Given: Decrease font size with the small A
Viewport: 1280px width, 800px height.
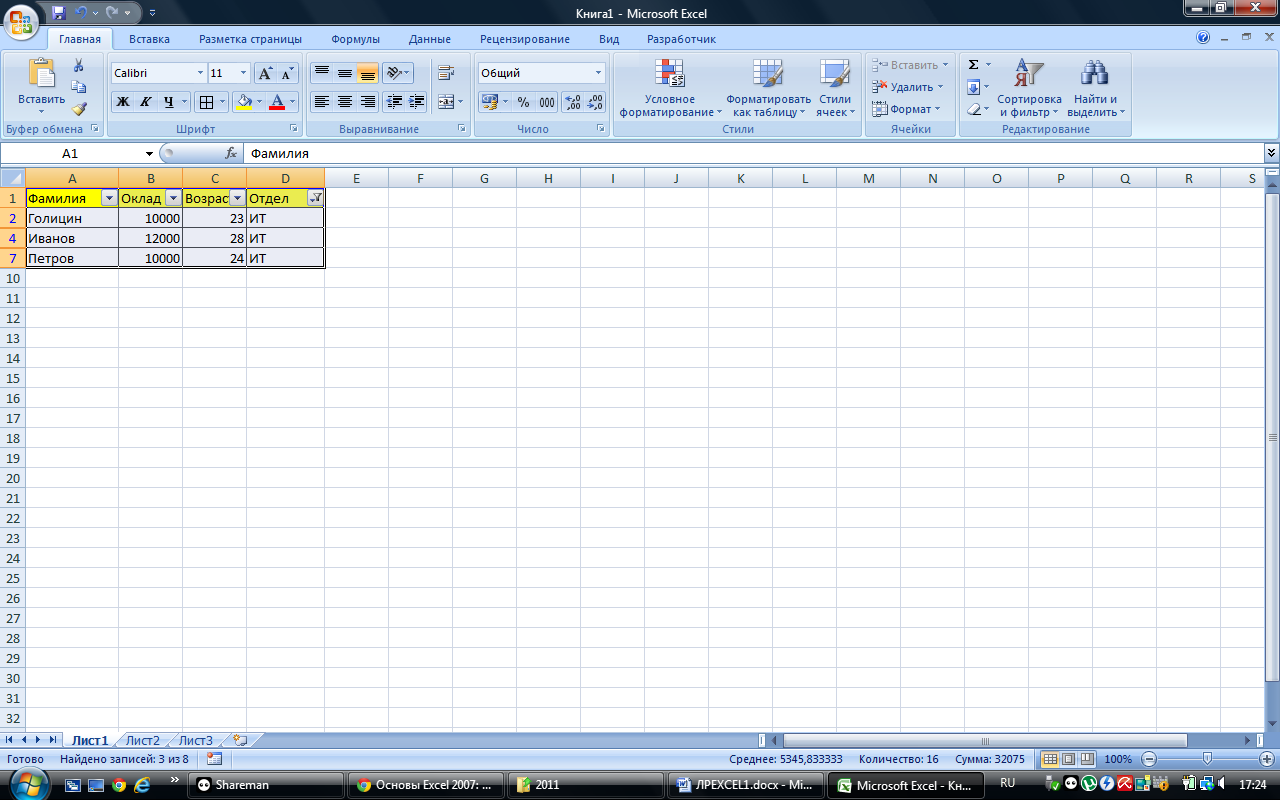Looking at the screenshot, I should [288, 73].
